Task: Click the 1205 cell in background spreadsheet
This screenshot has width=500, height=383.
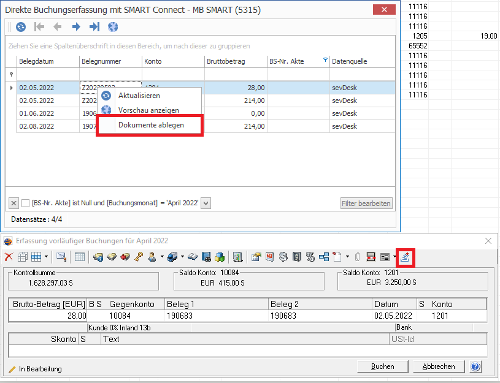Action: [420, 36]
